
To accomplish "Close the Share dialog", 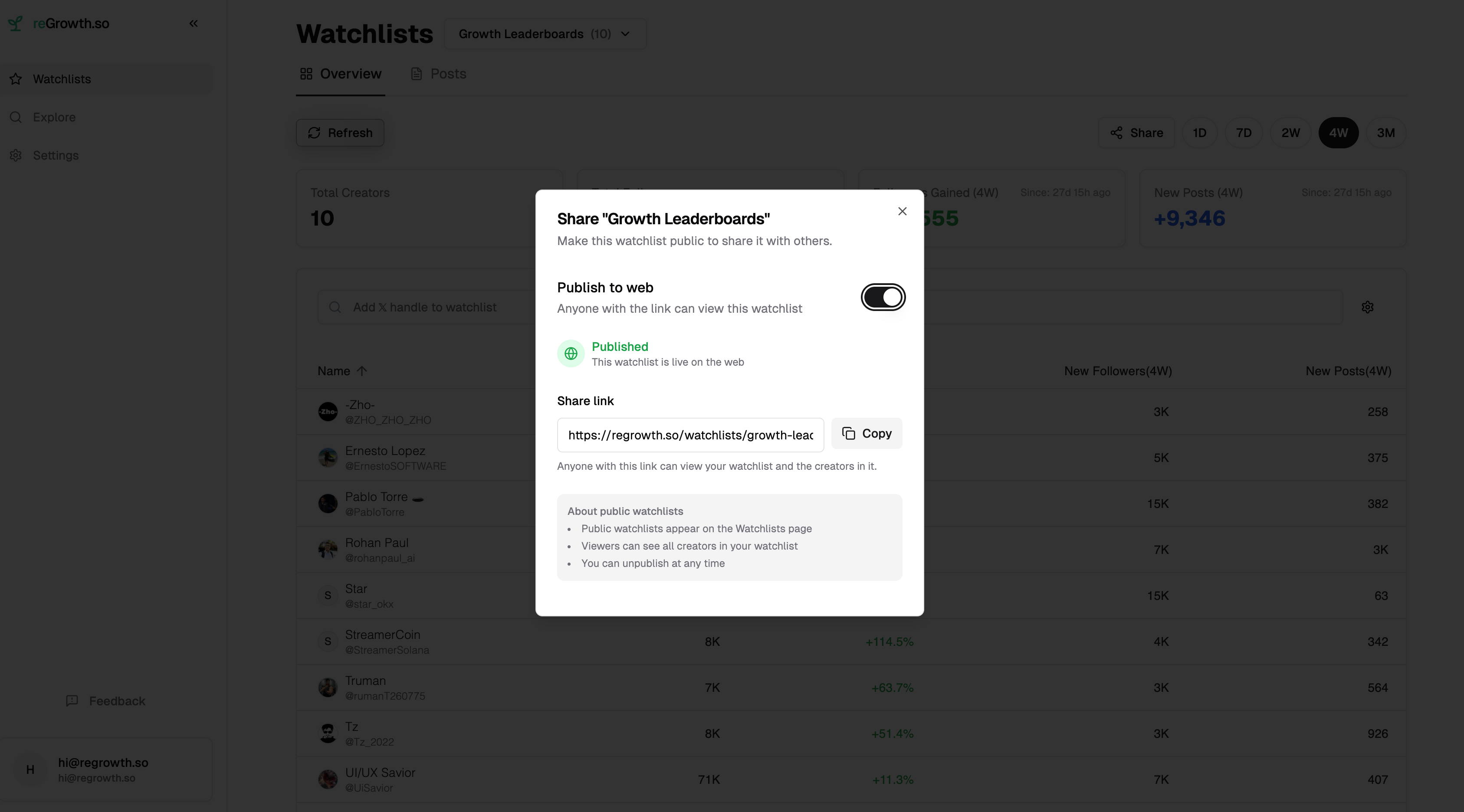I will [902, 211].
